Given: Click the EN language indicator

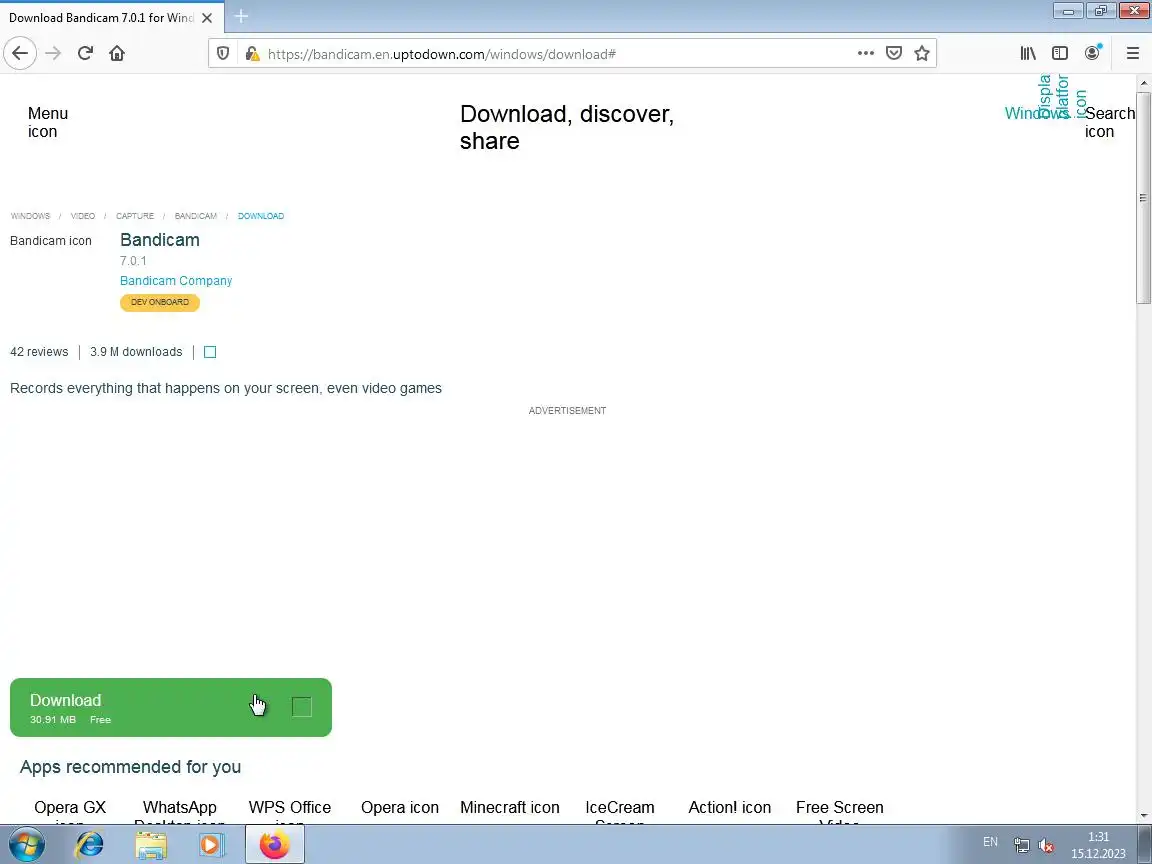Looking at the screenshot, I should pos(990,842).
